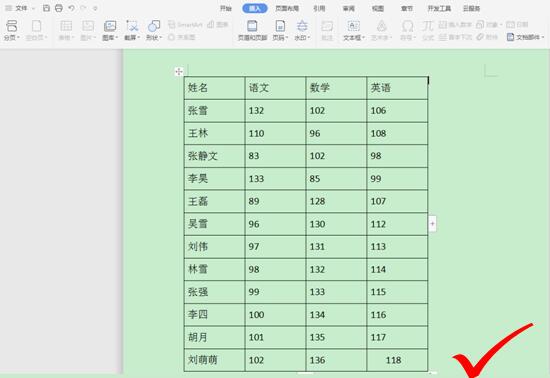
Task: Click the name cell 刘萌萌
Action: [214, 360]
